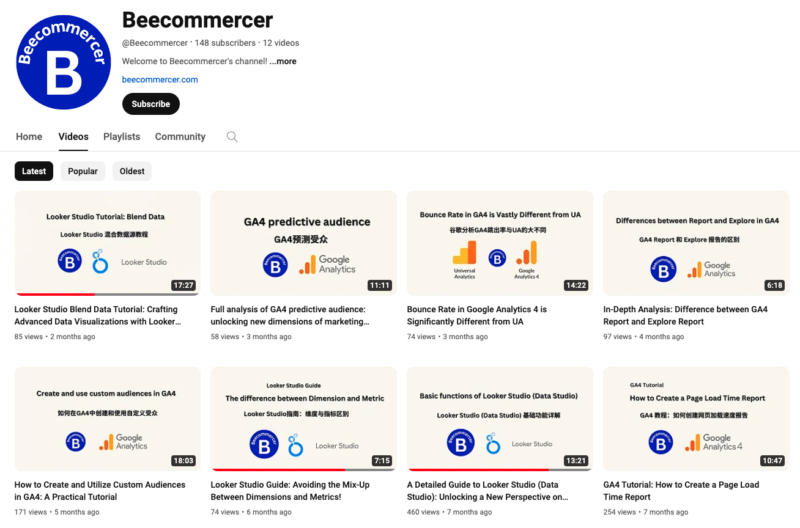The image size is (800, 528).
Task: Click the channel search magnifier icon
Action: tap(232, 137)
